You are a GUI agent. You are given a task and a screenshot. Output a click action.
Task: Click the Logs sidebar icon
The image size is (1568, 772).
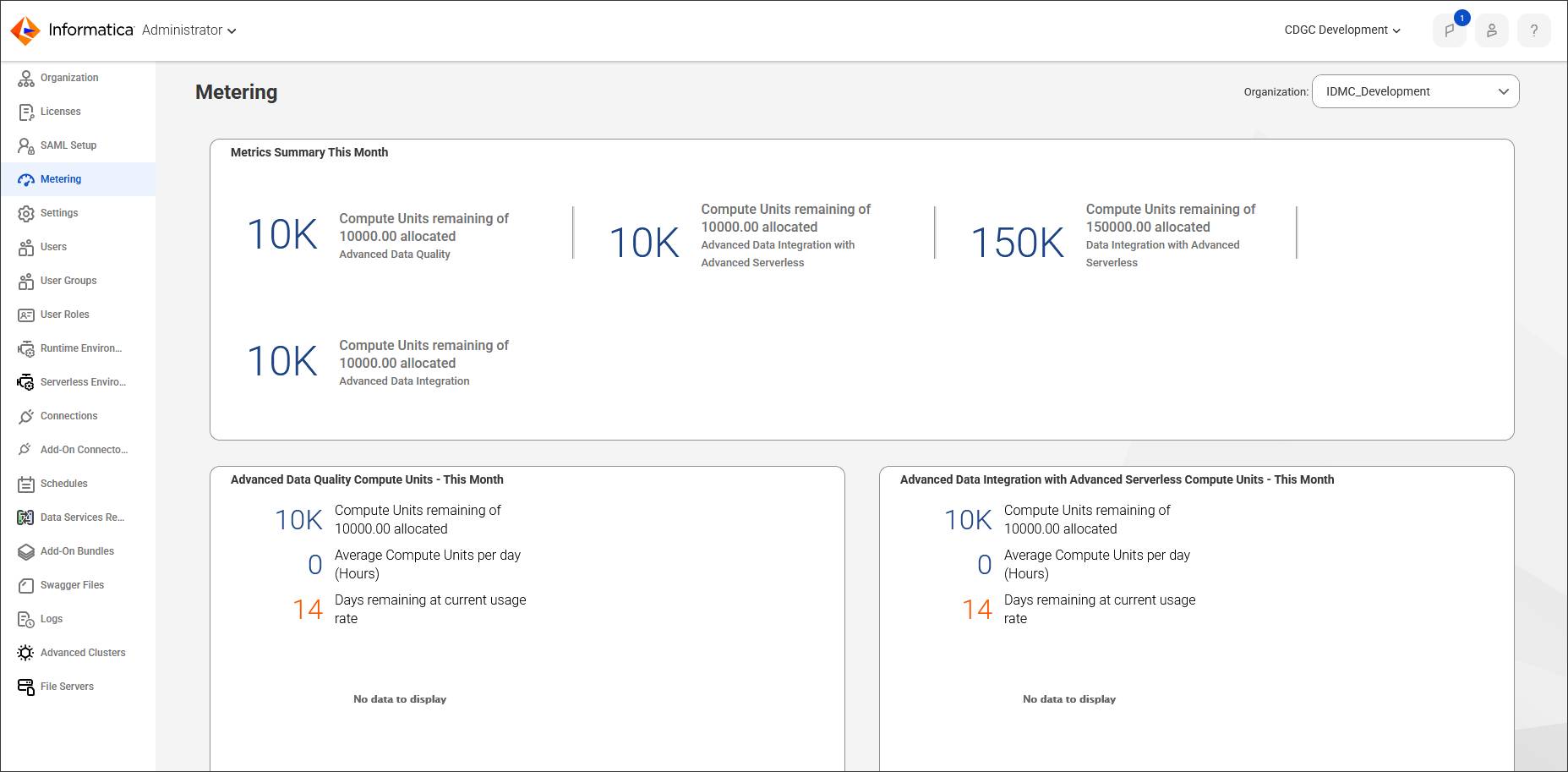point(26,619)
